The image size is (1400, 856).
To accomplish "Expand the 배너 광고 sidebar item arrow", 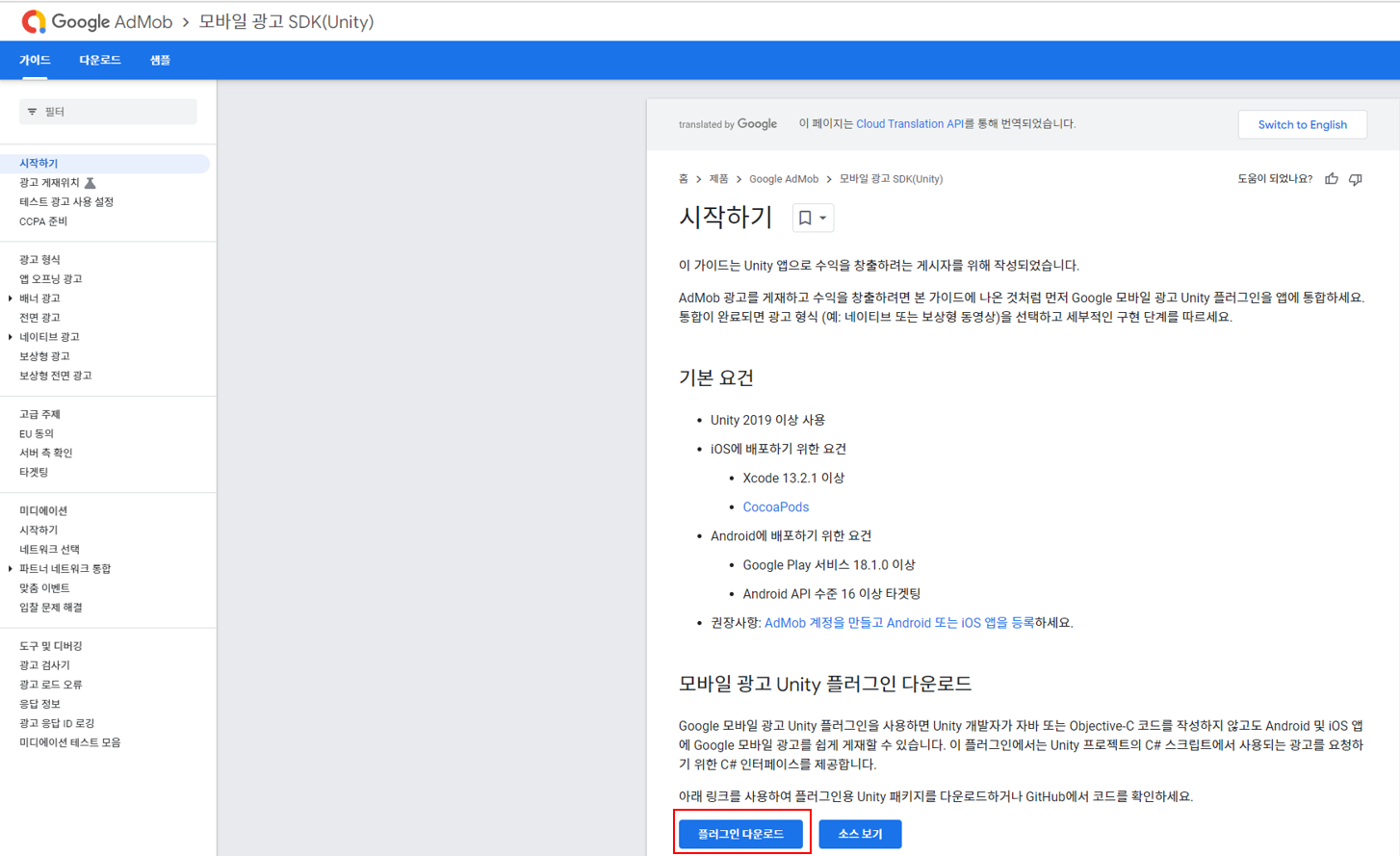I will tap(11, 298).
